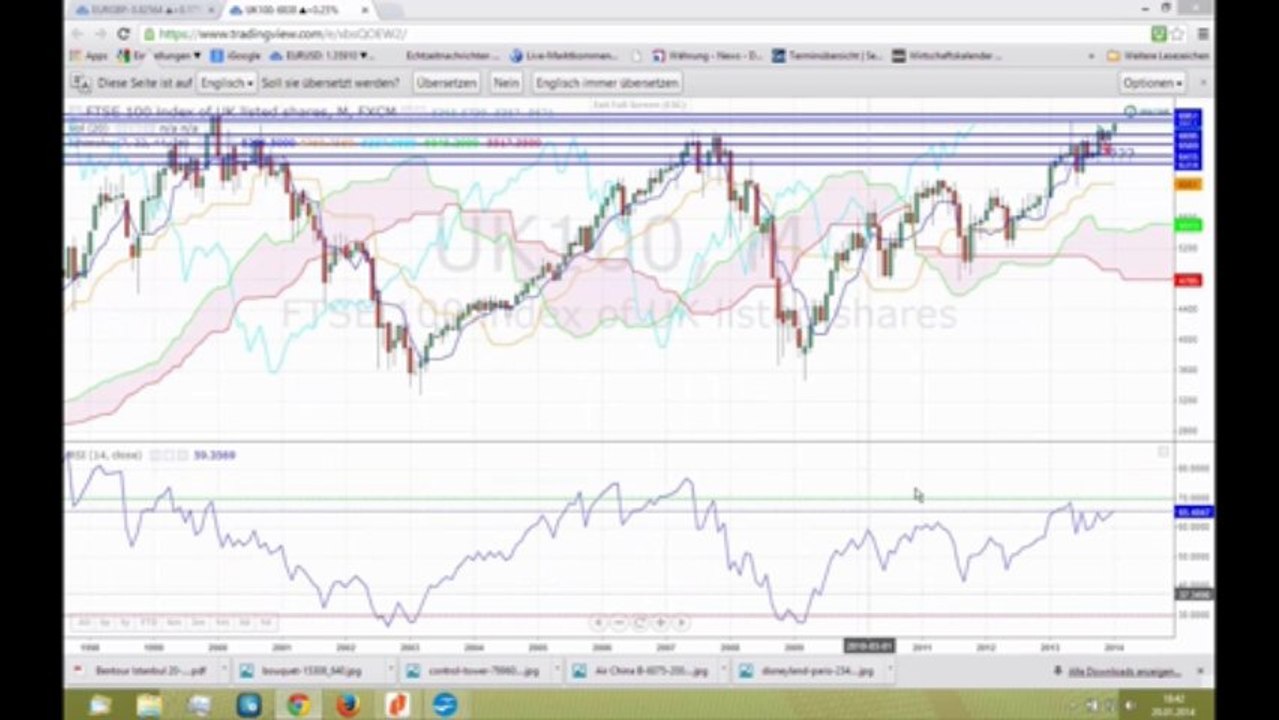Click the red price label on axis
The height and width of the screenshot is (720, 1279).
[x=1188, y=281]
